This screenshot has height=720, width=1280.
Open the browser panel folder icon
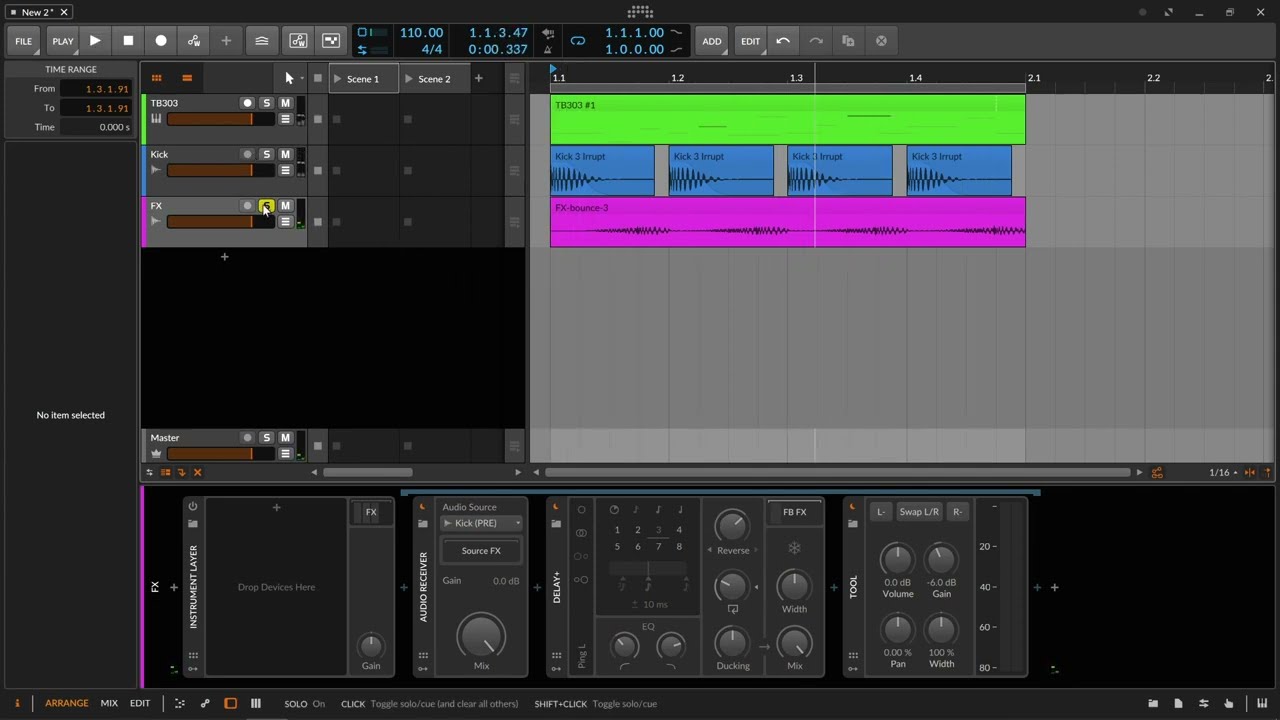pyautogui.click(x=1153, y=703)
